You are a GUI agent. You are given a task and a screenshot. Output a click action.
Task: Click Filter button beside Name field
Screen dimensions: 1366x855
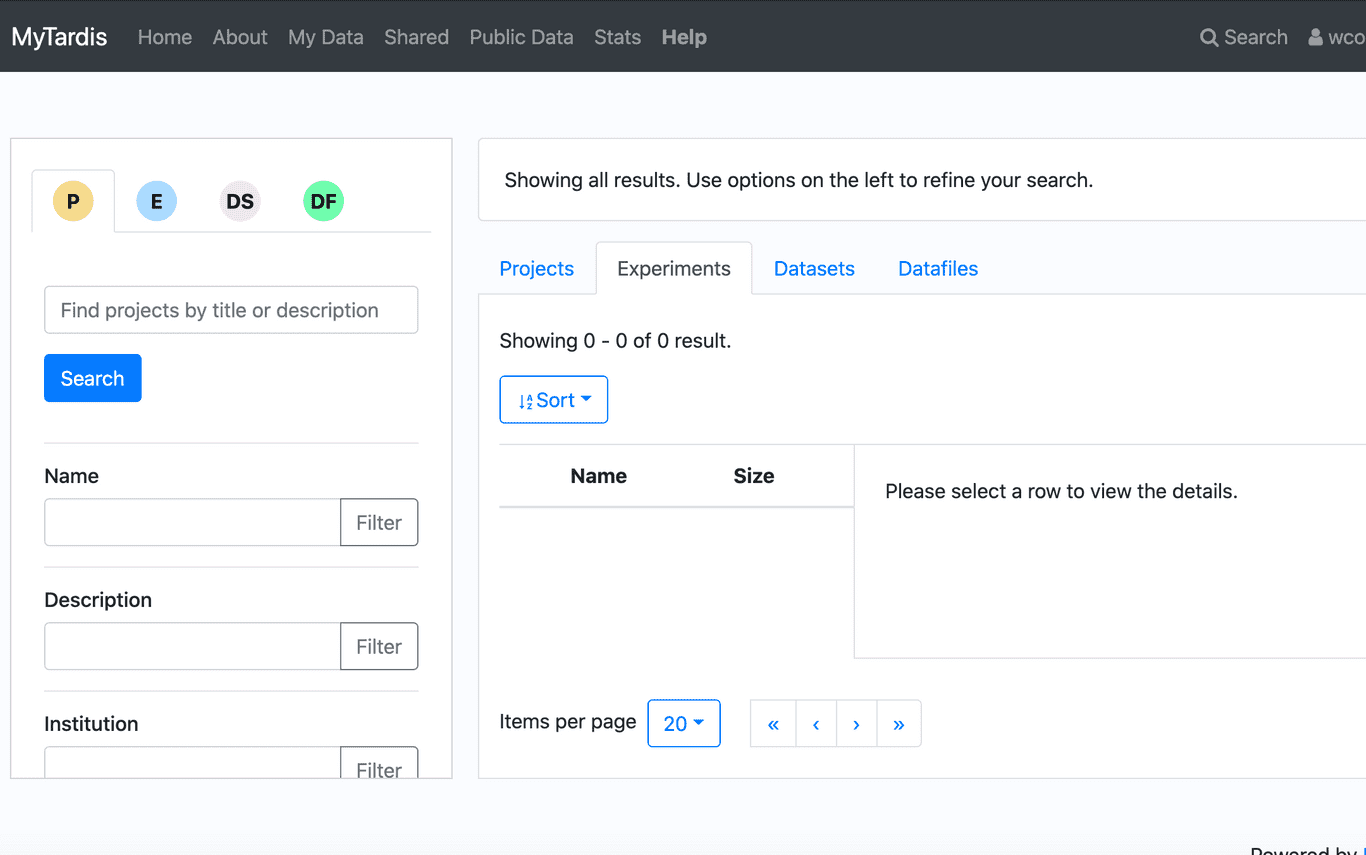379,522
